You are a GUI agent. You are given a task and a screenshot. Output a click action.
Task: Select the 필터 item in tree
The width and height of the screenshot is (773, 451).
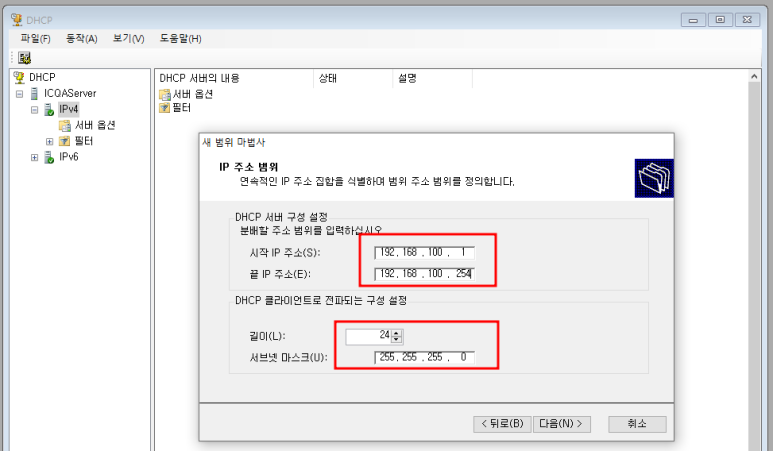click(x=83, y=141)
